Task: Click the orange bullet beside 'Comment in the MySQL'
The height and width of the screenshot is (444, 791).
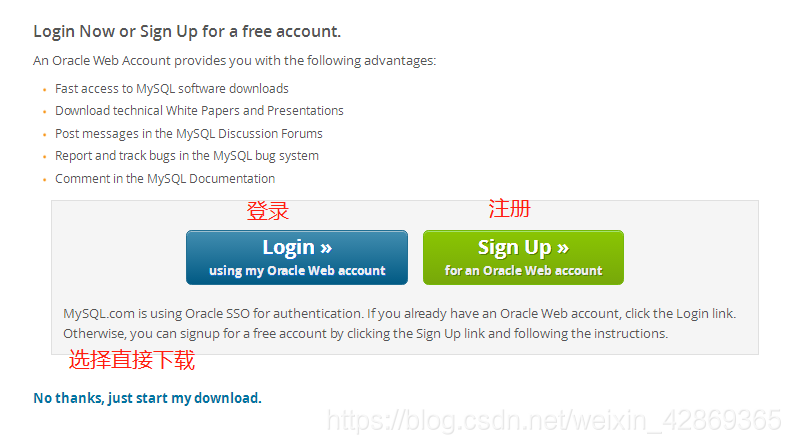Action: [44, 180]
